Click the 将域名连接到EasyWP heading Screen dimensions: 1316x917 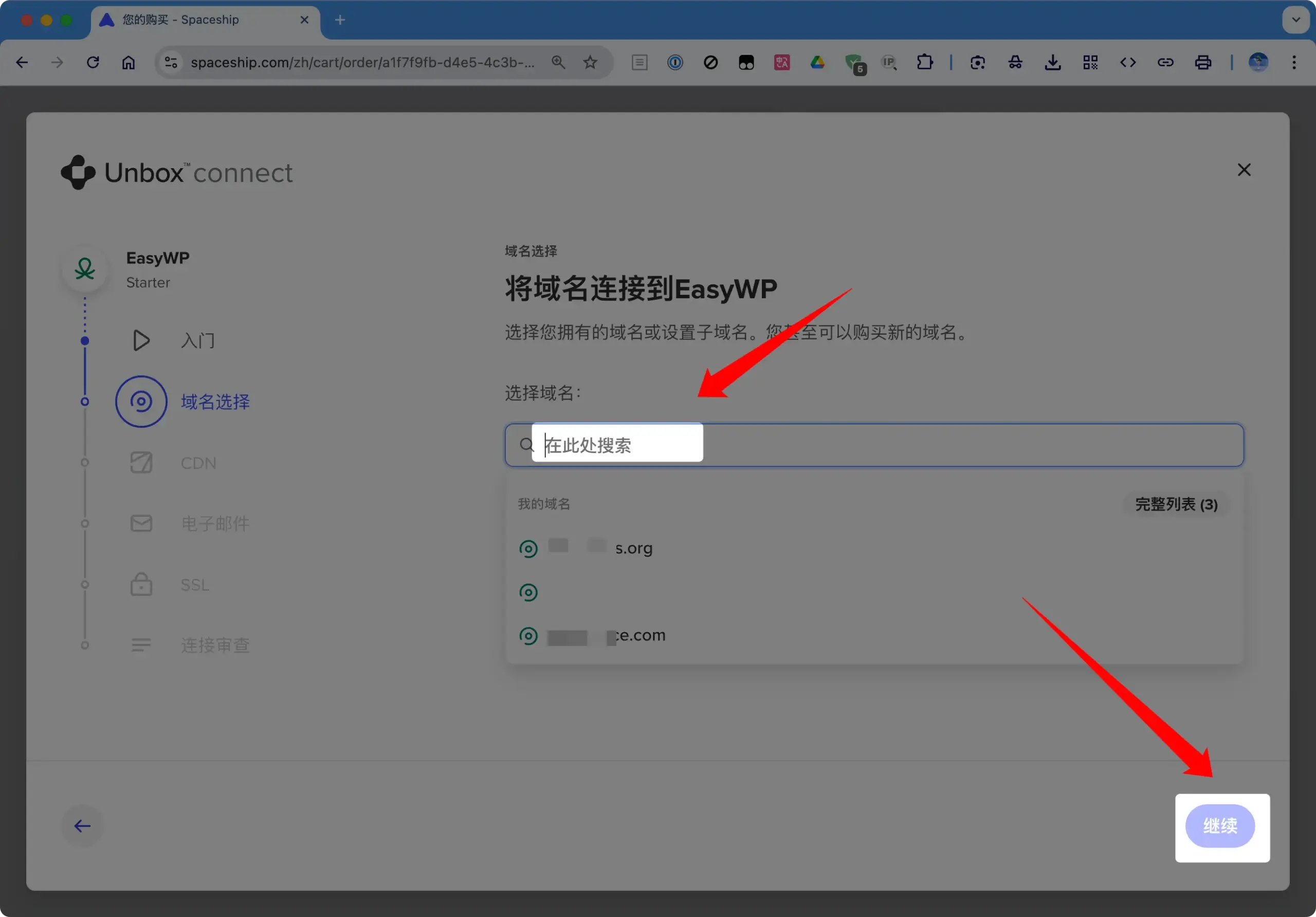click(641, 289)
